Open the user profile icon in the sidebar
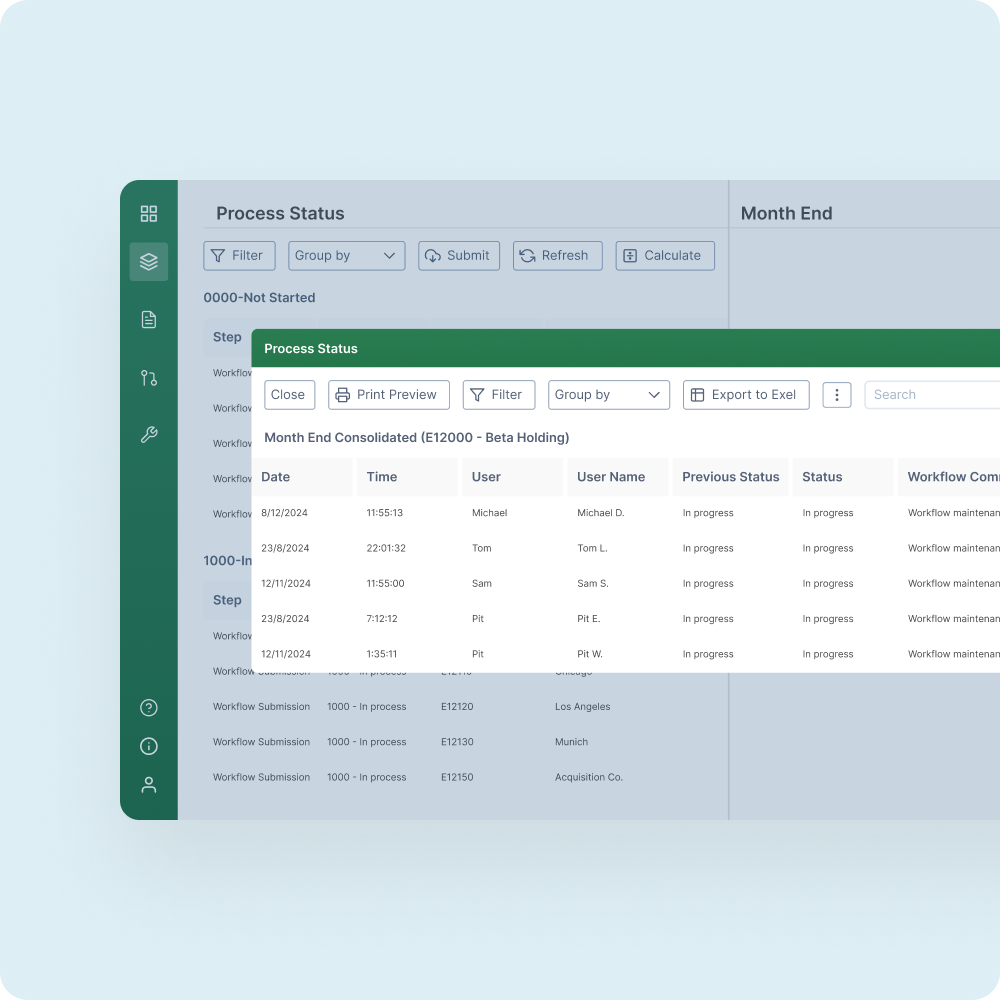Screen dimensions: 1000x1000 [148, 784]
